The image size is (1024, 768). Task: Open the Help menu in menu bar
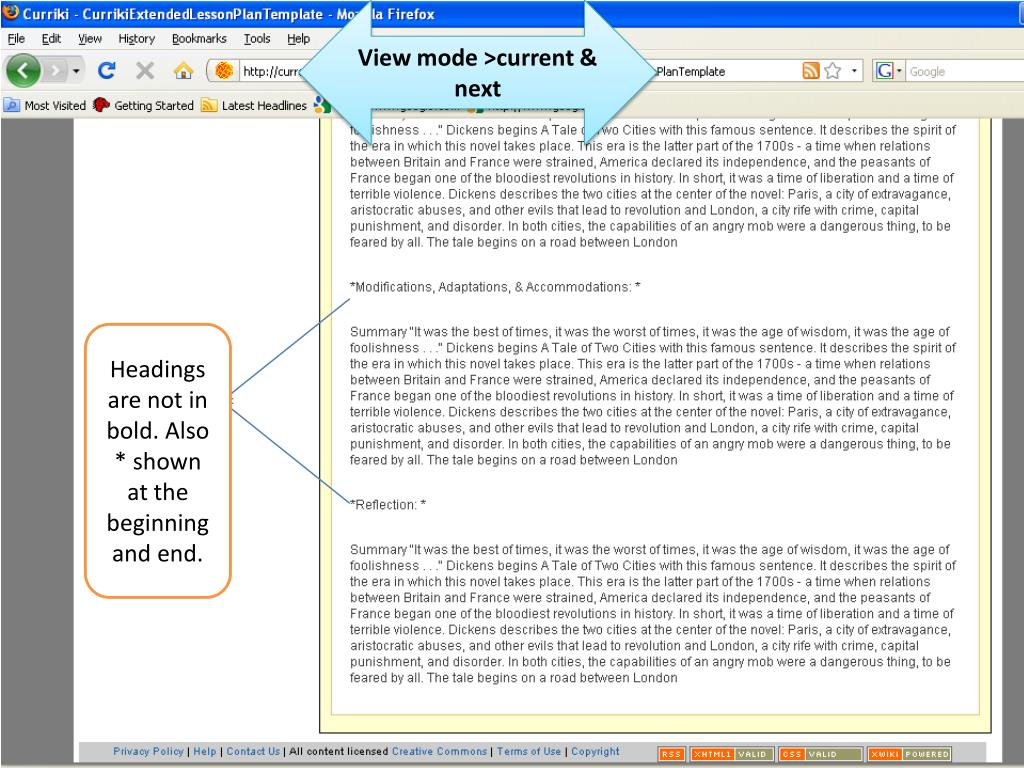[298, 39]
